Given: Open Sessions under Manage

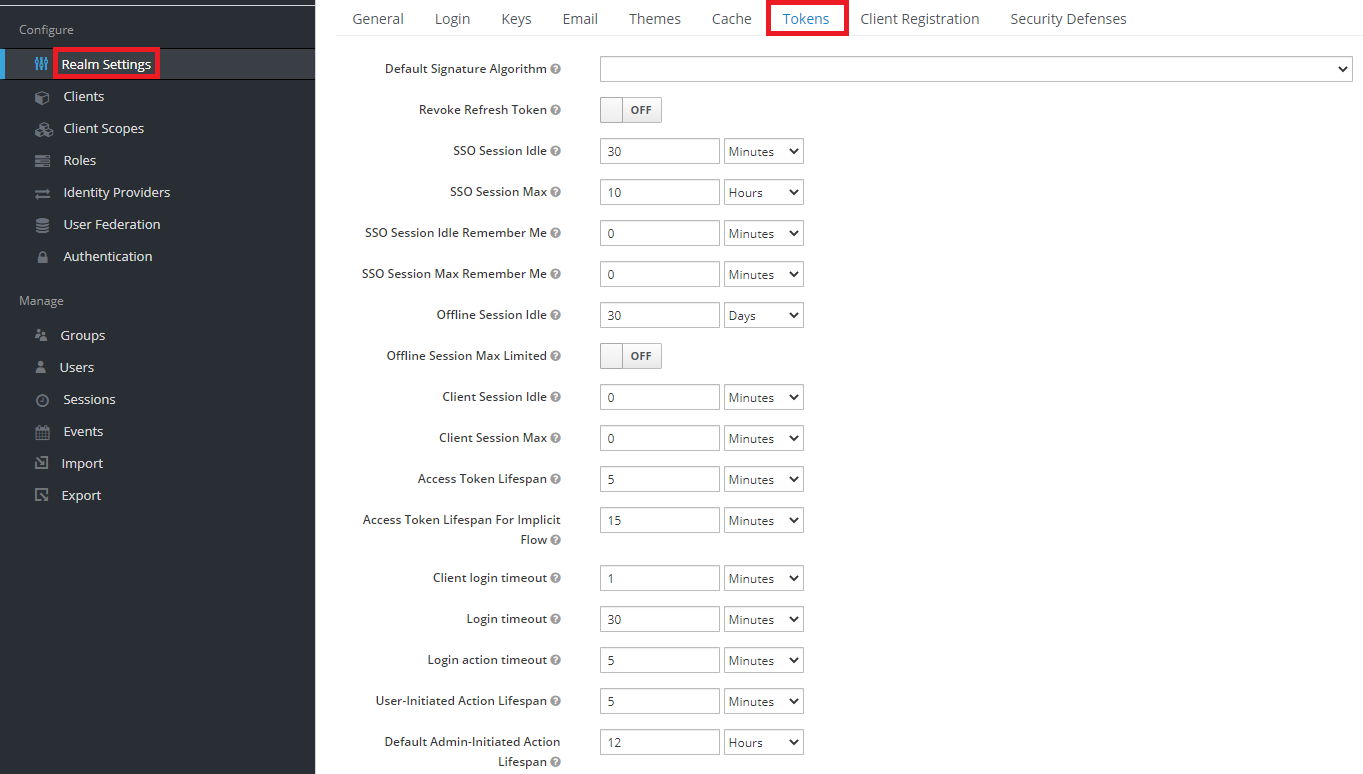Looking at the screenshot, I should pyautogui.click(x=89, y=400).
